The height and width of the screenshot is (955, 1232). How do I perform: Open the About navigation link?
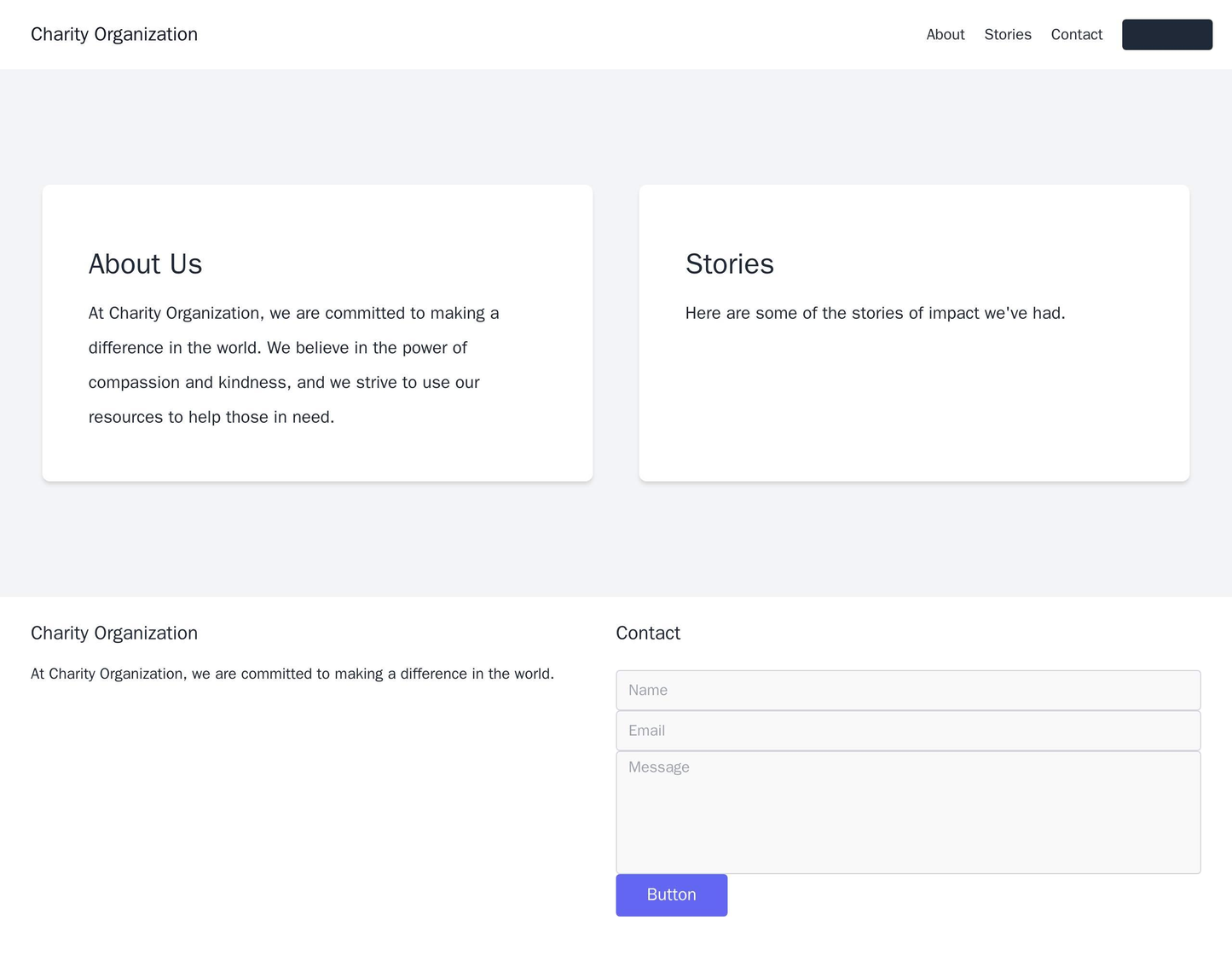click(x=945, y=34)
